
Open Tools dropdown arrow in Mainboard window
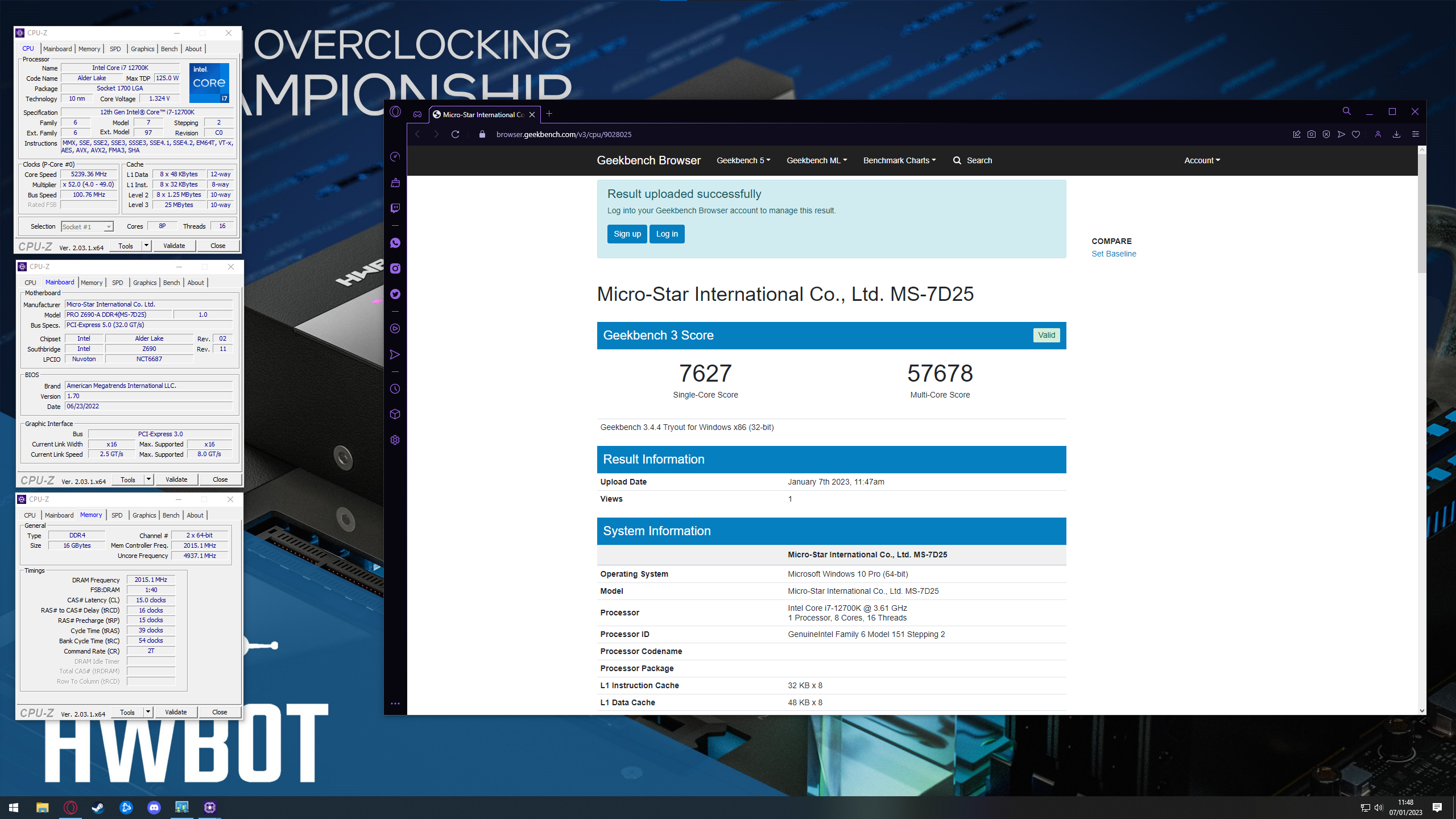pos(148,479)
